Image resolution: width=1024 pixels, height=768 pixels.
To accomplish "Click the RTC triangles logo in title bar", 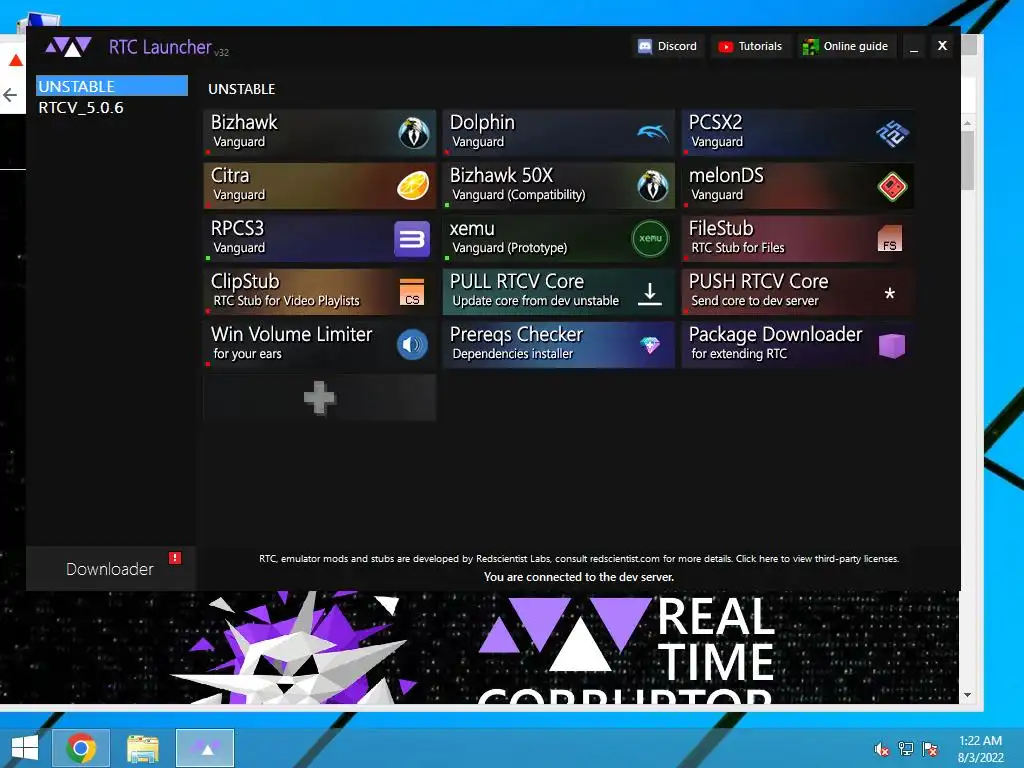I will tap(68, 47).
